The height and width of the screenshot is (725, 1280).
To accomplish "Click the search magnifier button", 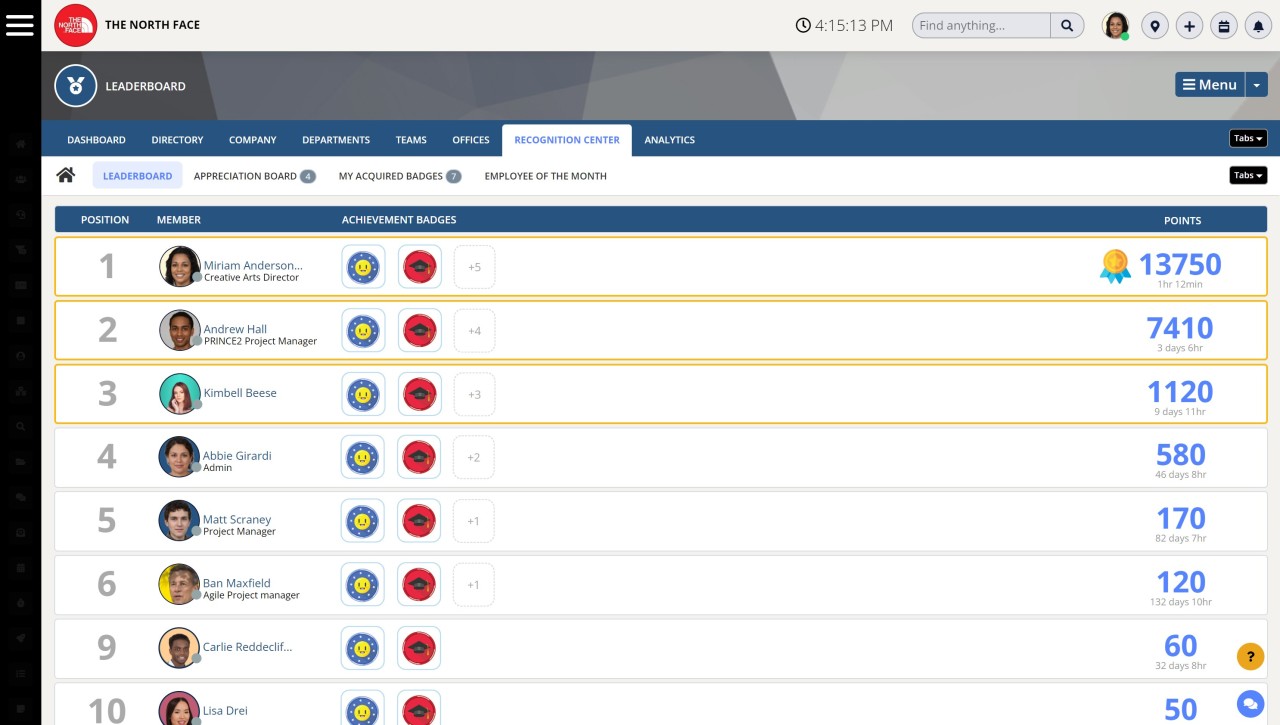I will pos(1067,26).
